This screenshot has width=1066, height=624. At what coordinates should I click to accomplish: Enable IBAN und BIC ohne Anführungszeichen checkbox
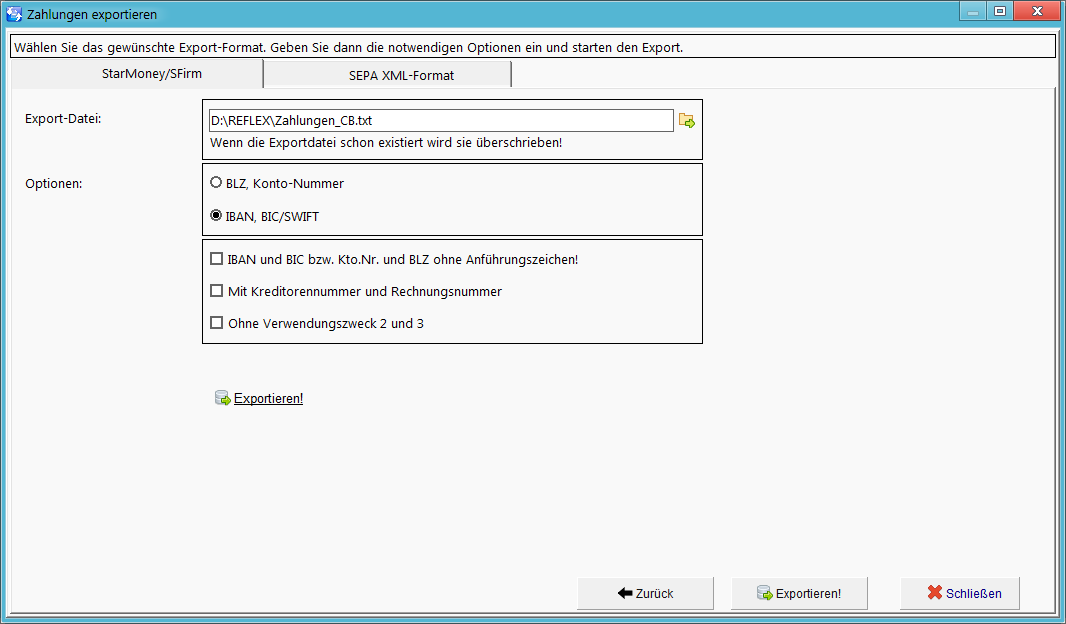pyautogui.click(x=216, y=258)
